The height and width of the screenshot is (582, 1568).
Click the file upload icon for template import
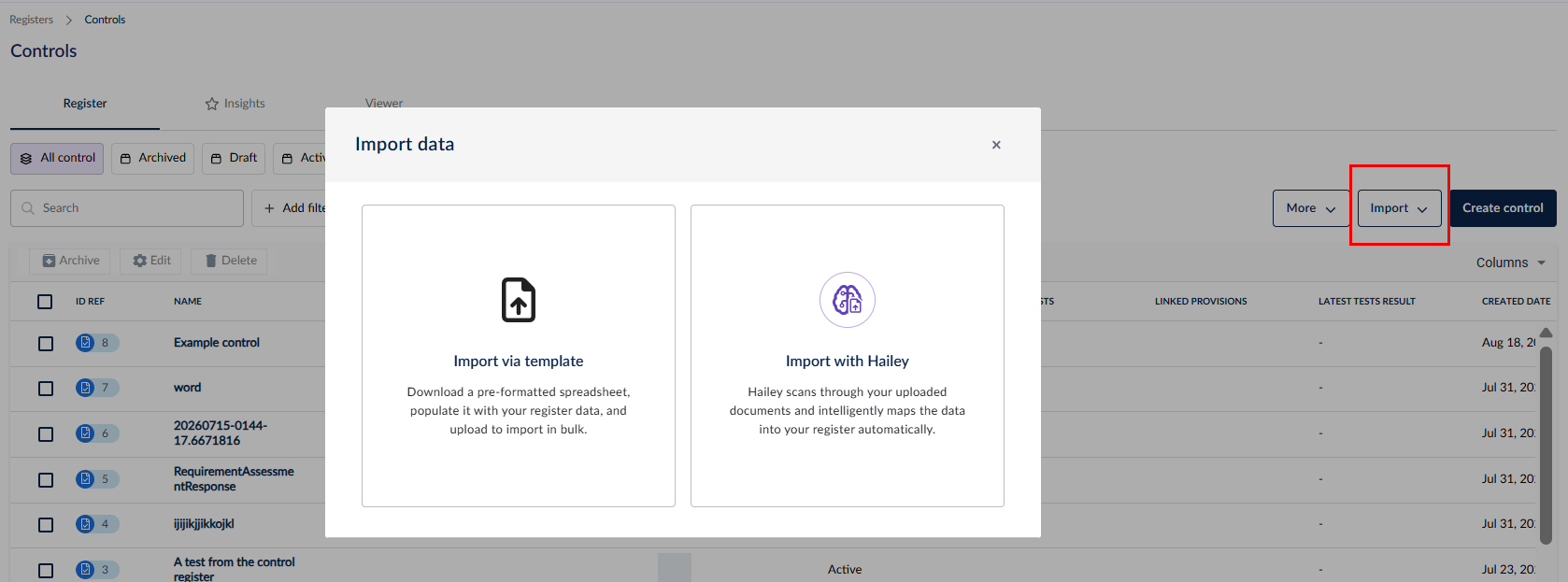(519, 300)
